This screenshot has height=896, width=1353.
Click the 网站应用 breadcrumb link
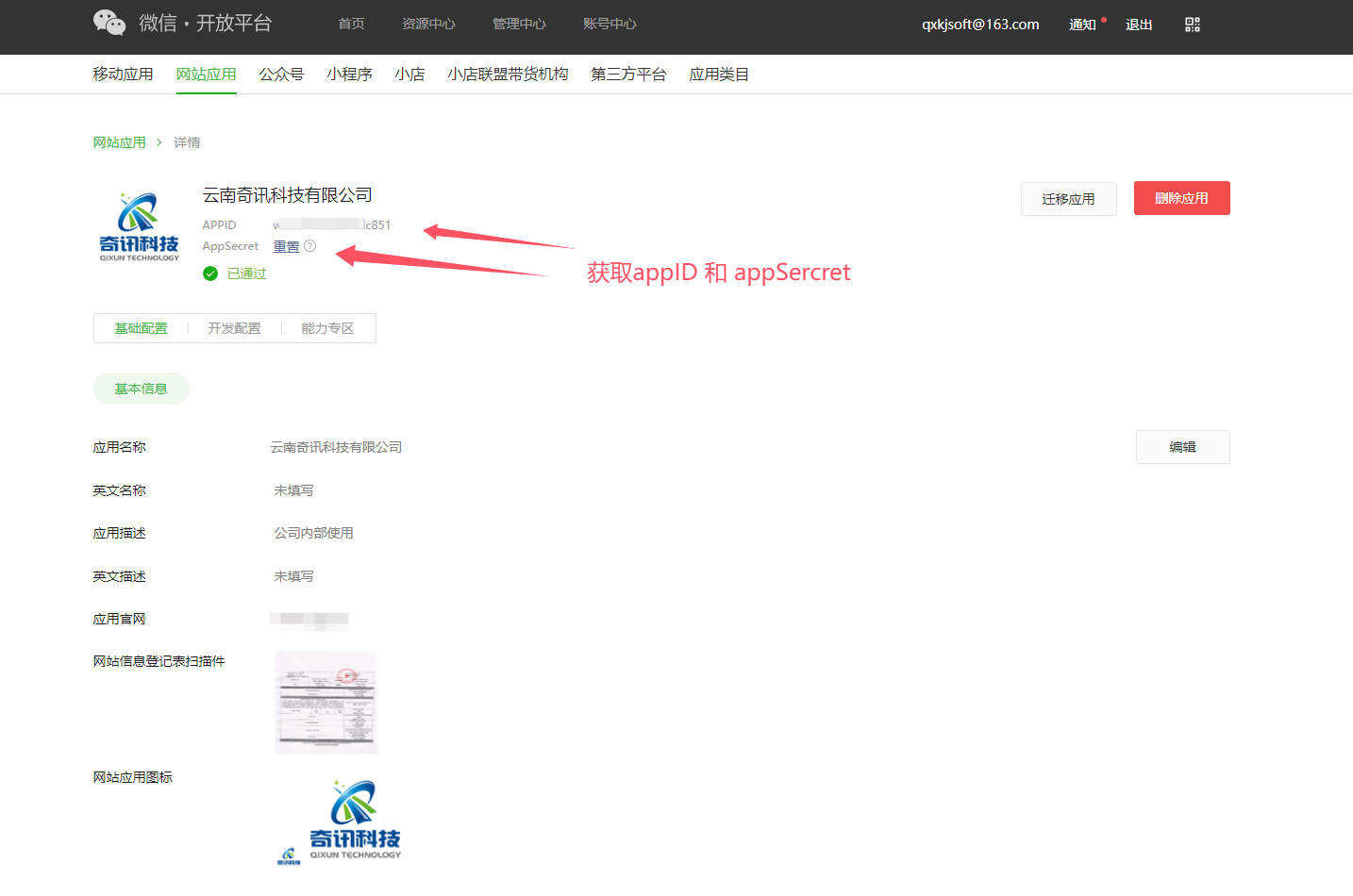pyautogui.click(x=119, y=142)
